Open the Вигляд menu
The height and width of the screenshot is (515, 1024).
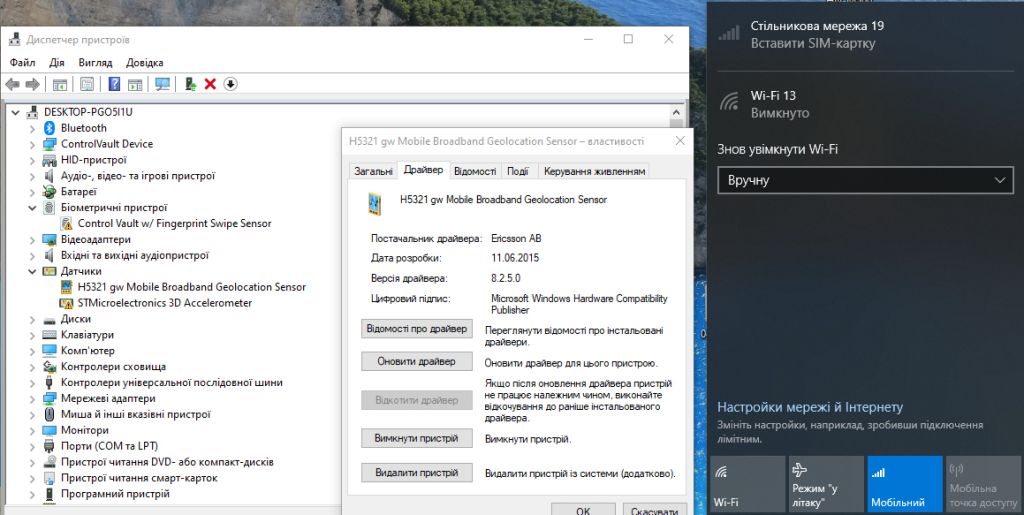(95, 63)
